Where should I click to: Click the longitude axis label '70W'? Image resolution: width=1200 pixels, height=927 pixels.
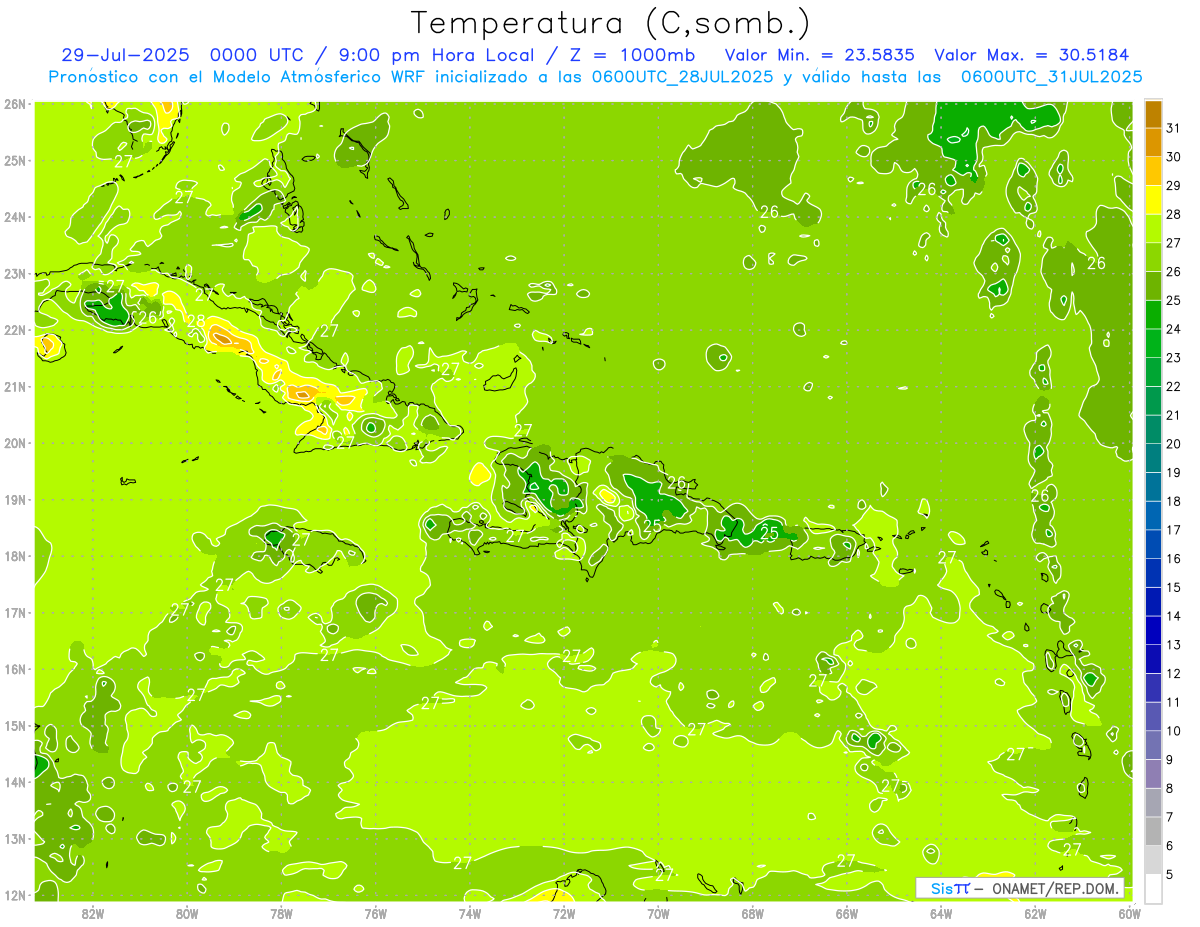658,913
